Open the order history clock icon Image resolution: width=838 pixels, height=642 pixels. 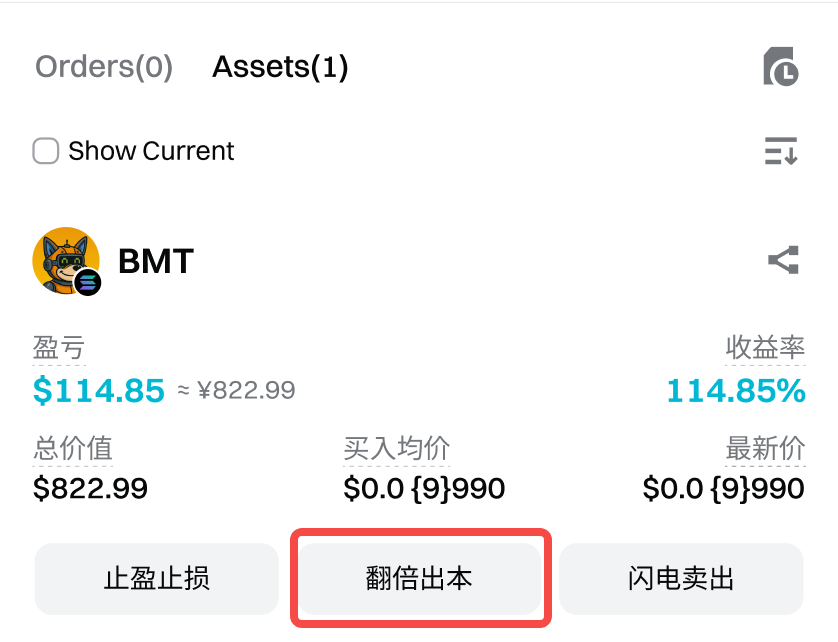[x=781, y=66]
